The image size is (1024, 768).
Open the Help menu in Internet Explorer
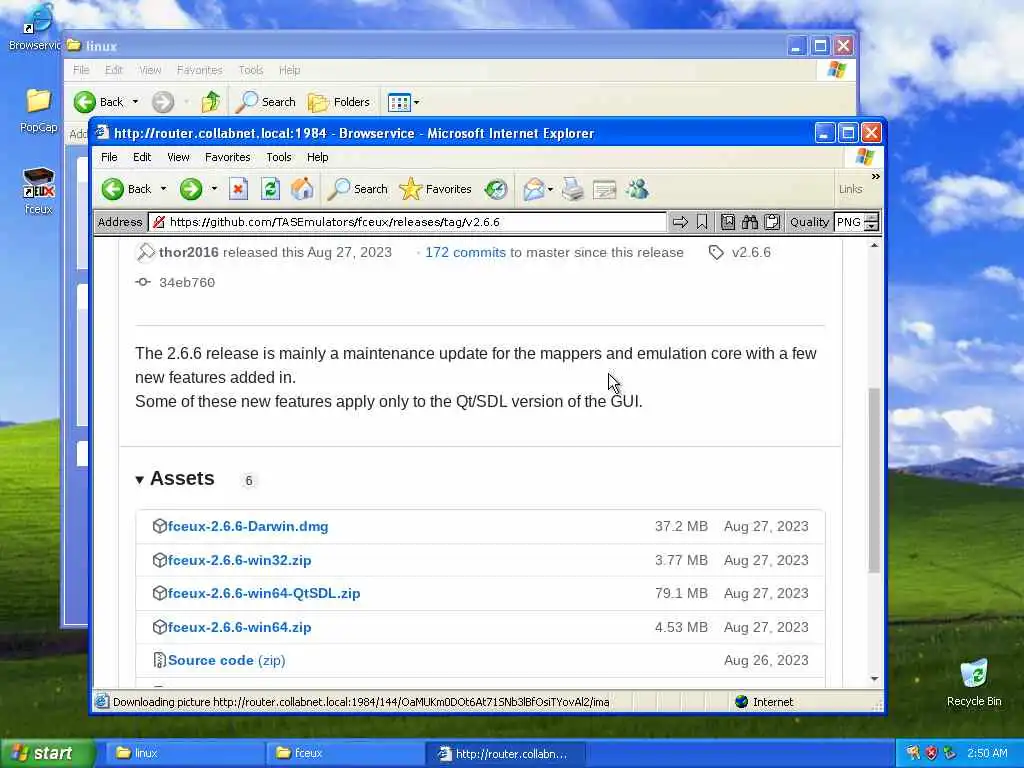(317, 157)
